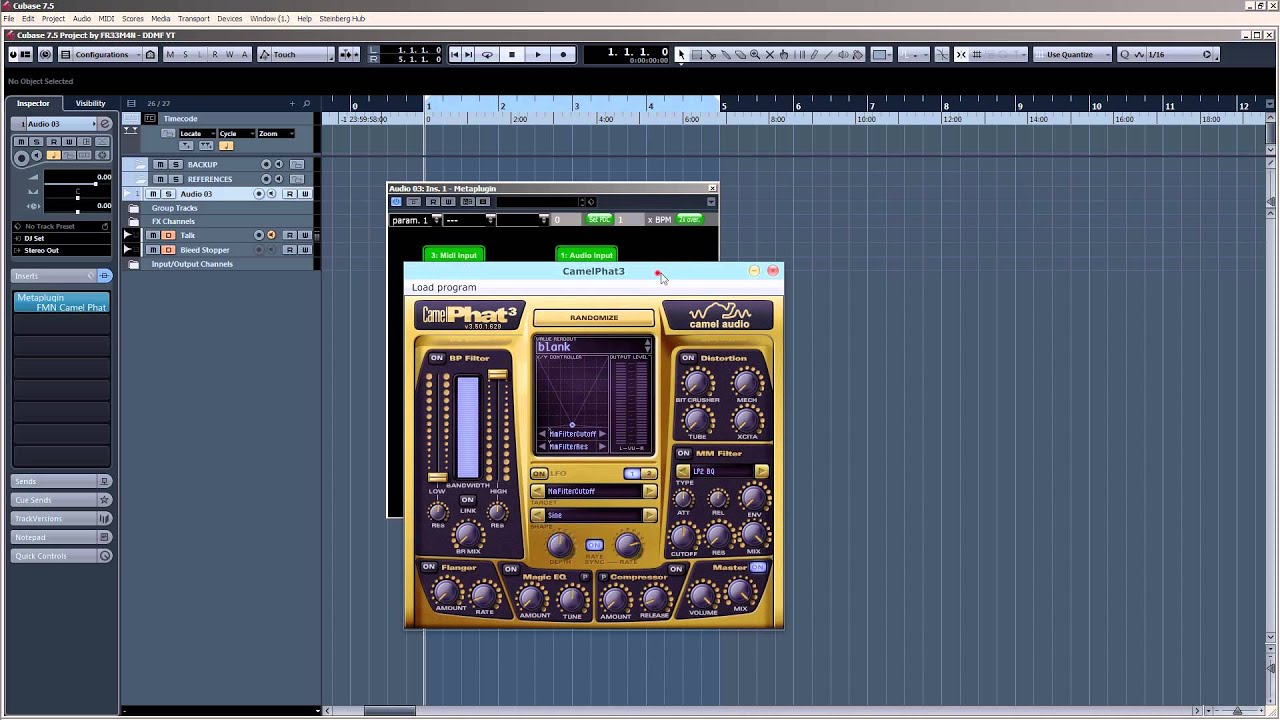This screenshot has height=720, width=1280.
Task: Select the Range Selection tool
Action: point(697,55)
